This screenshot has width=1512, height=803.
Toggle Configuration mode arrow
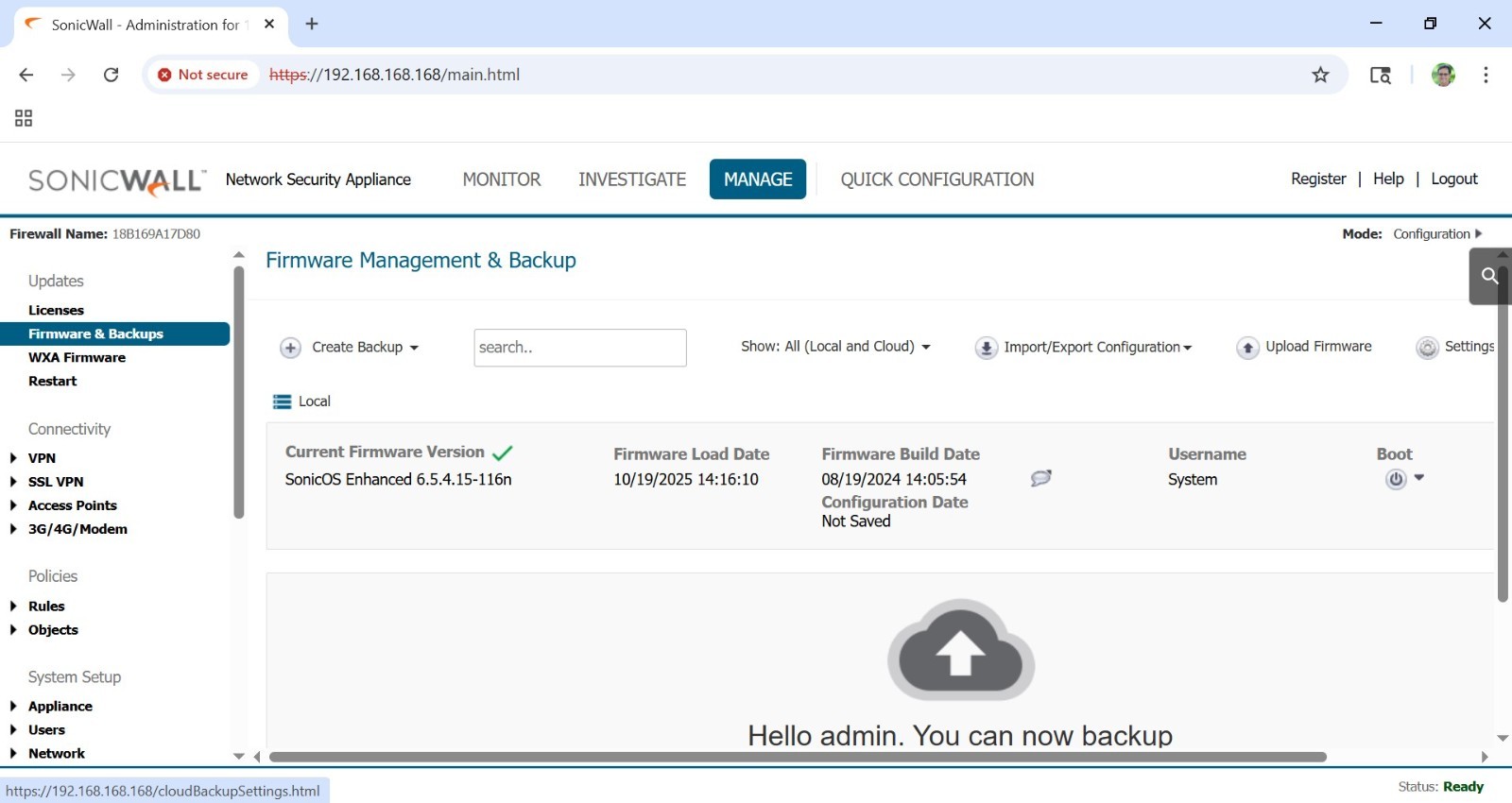[x=1479, y=233]
